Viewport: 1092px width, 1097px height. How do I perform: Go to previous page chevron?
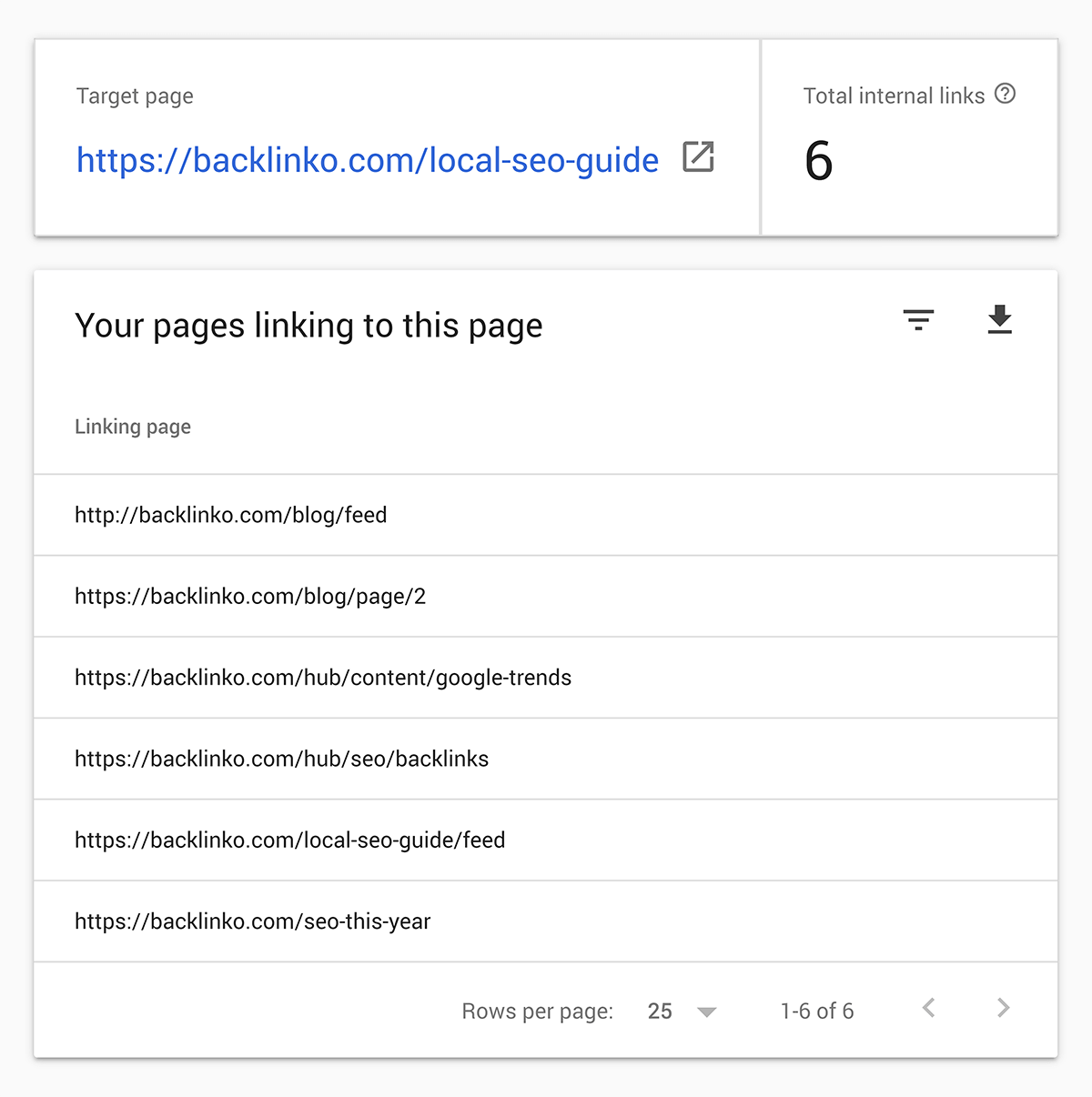point(928,1008)
